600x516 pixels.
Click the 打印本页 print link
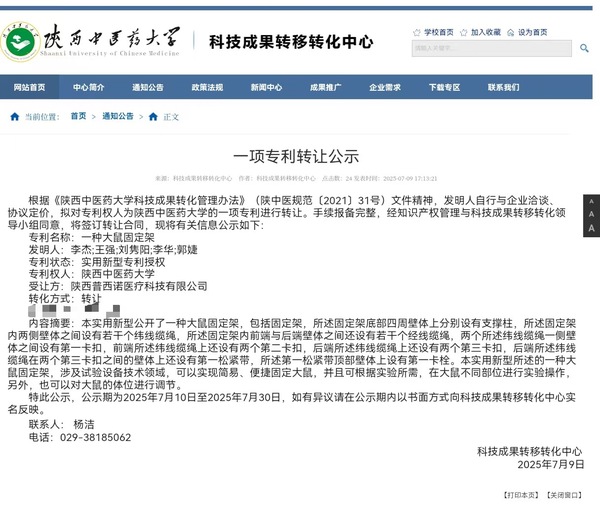[x=520, y=496]
